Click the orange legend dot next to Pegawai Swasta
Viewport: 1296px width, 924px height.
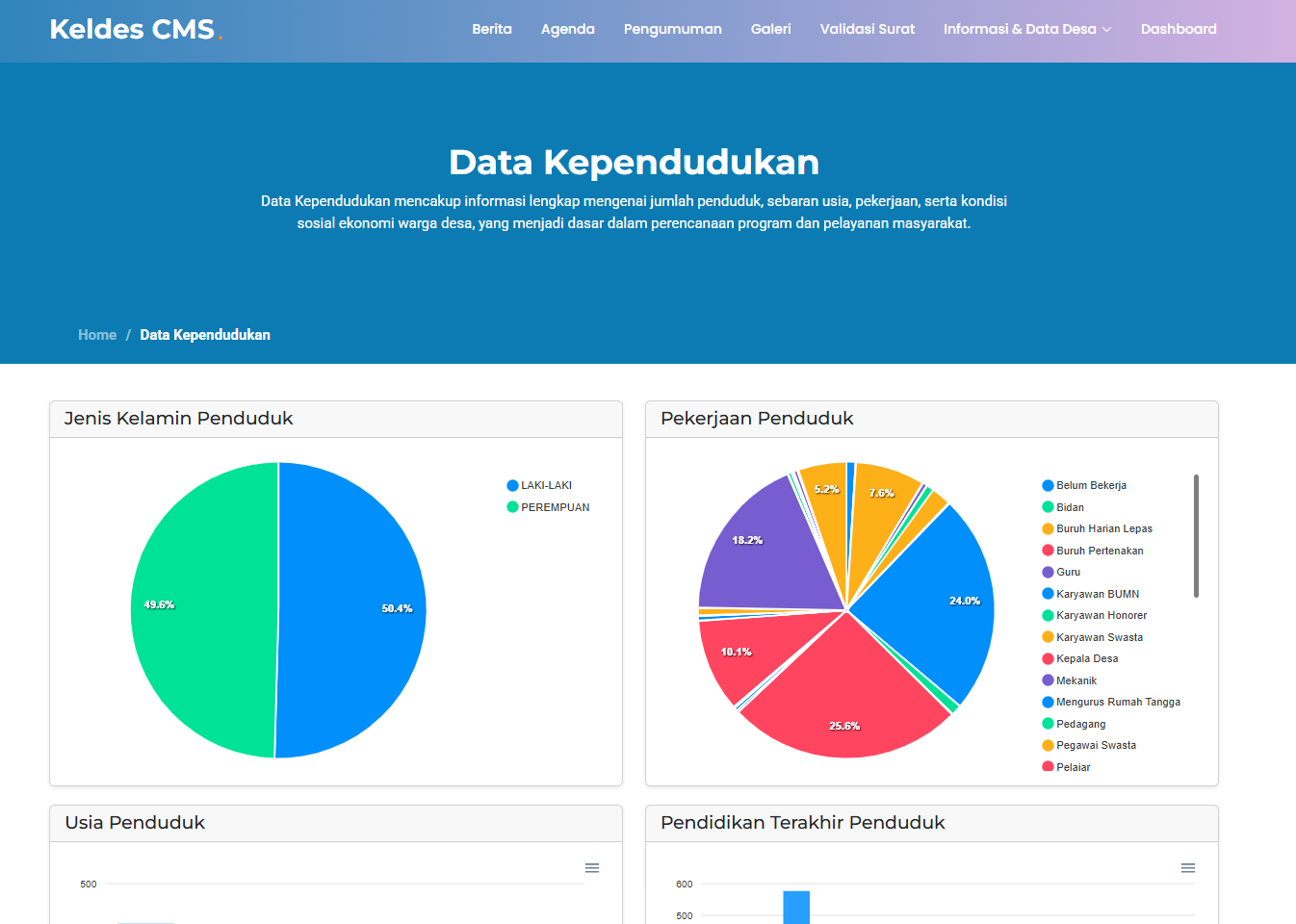point(1049,745)
